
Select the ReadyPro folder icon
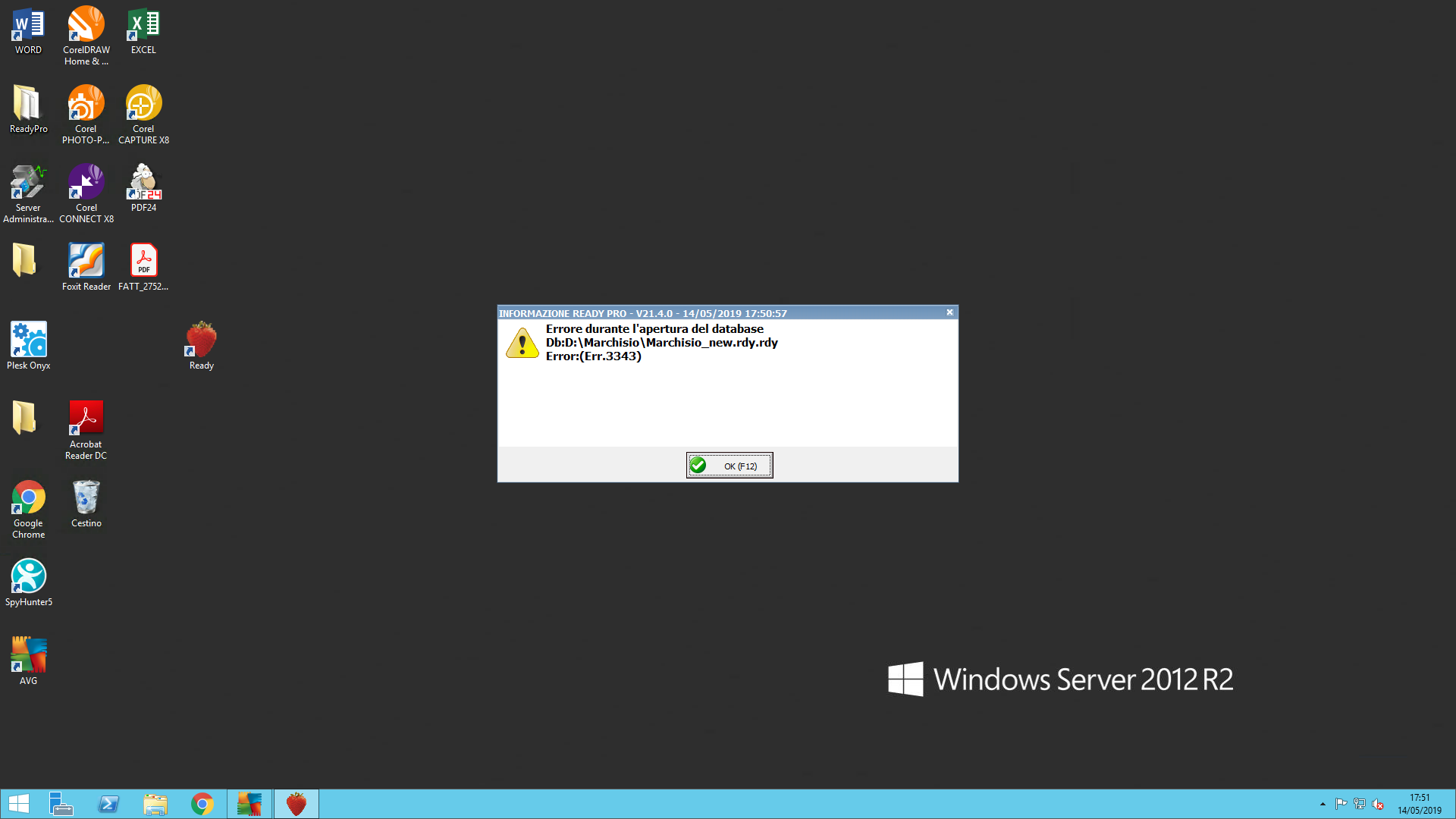(x=28, y=110)
